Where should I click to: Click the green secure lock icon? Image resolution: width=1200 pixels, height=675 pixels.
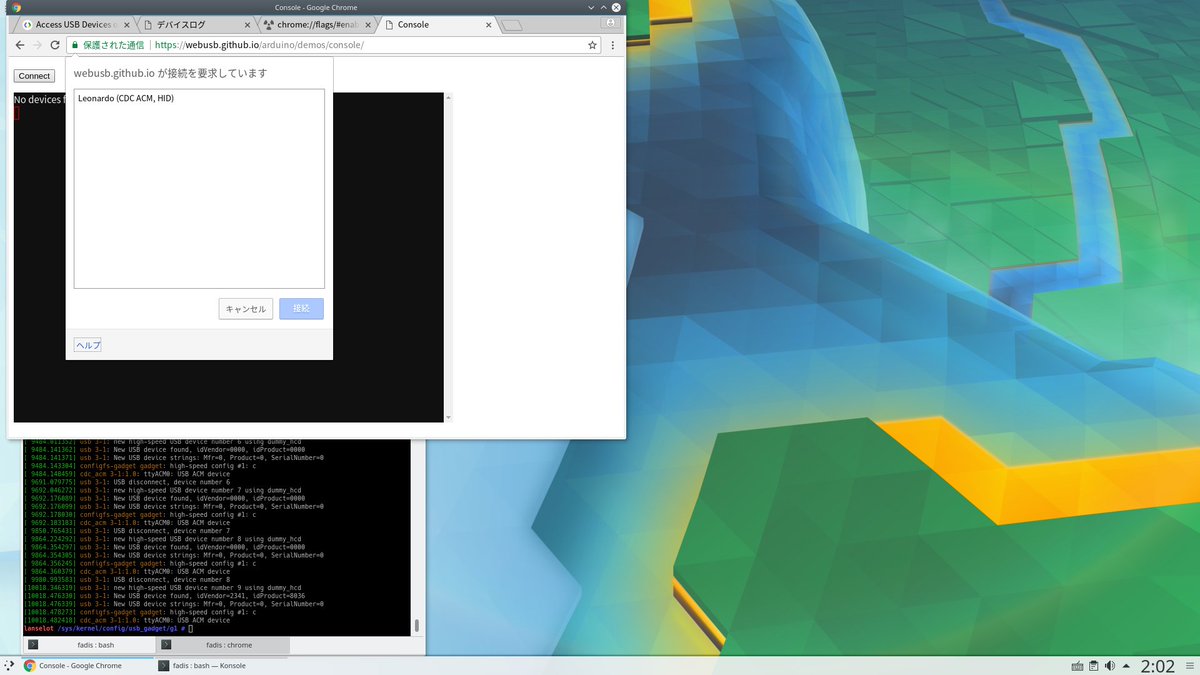[x=74, y=45]
